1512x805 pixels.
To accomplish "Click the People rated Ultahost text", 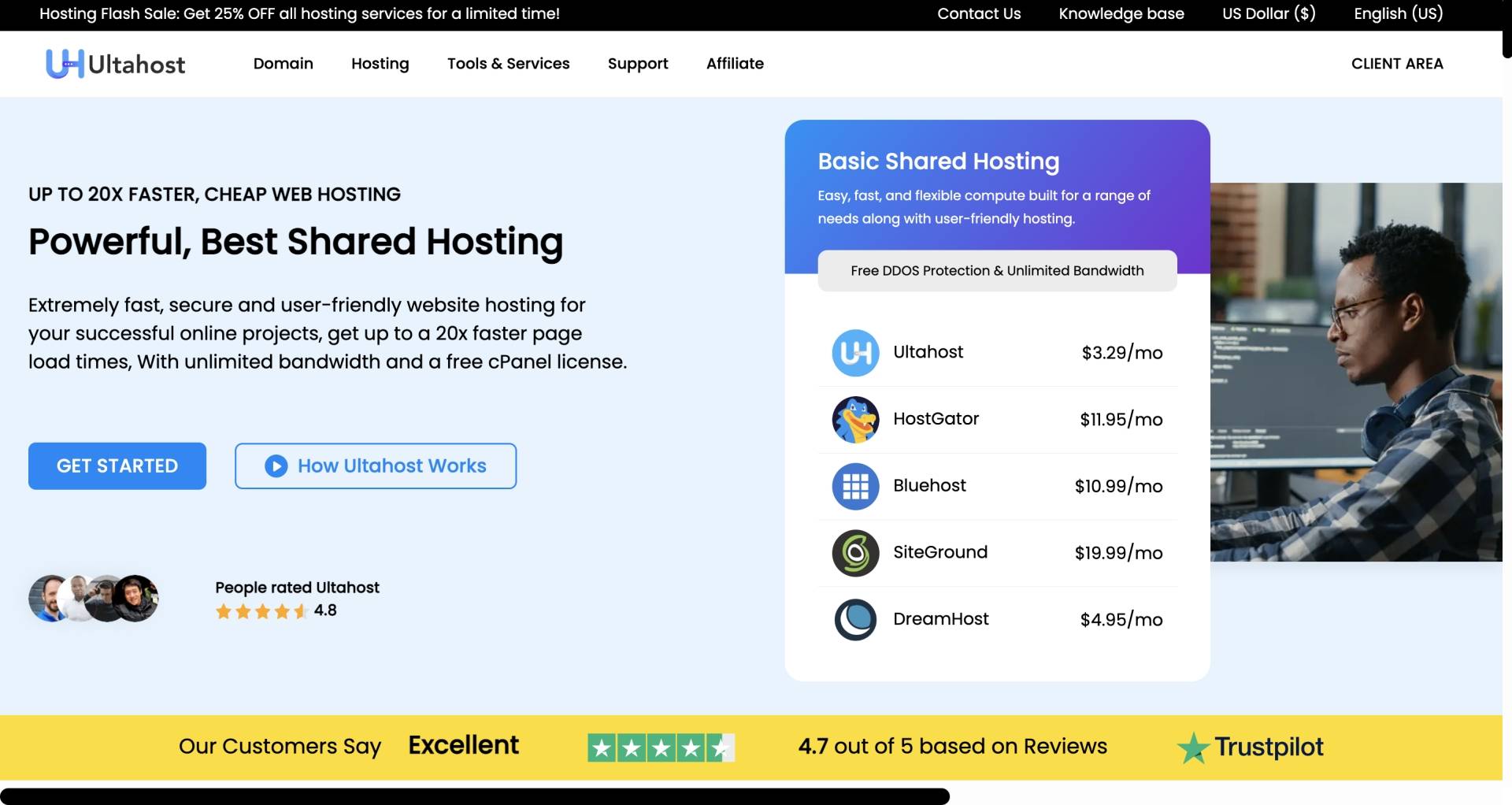I will [x=297, y=588].
